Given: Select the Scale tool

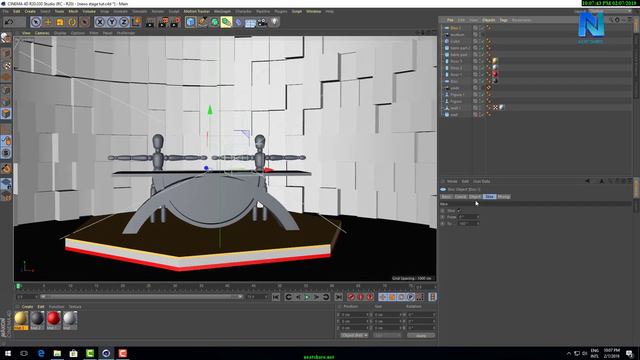Looking at the screenshot, I should 60,22.
